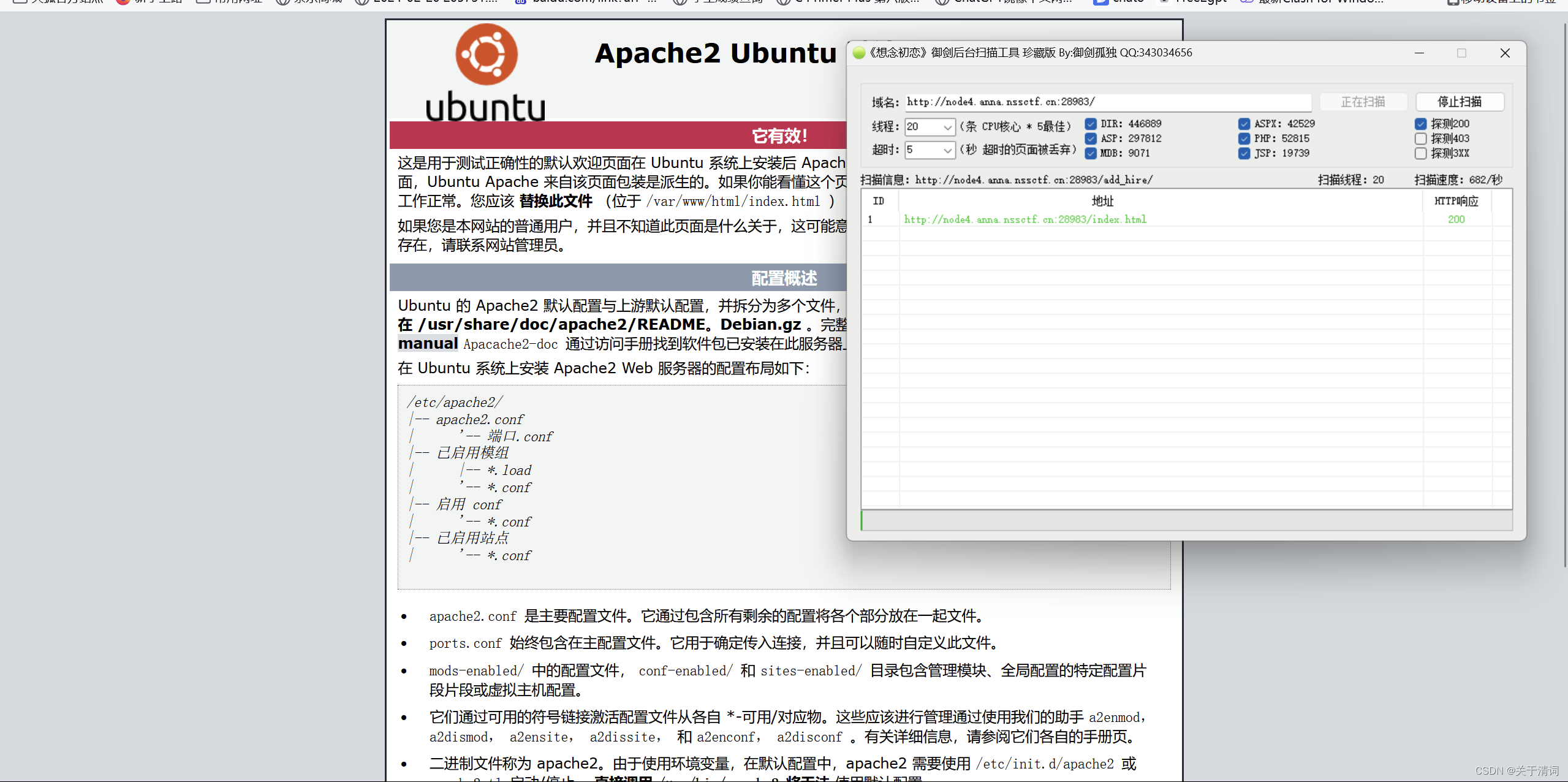Enable the 探测3XX option
Viewport: 1568px width, 782px height.
(1420, 153)
